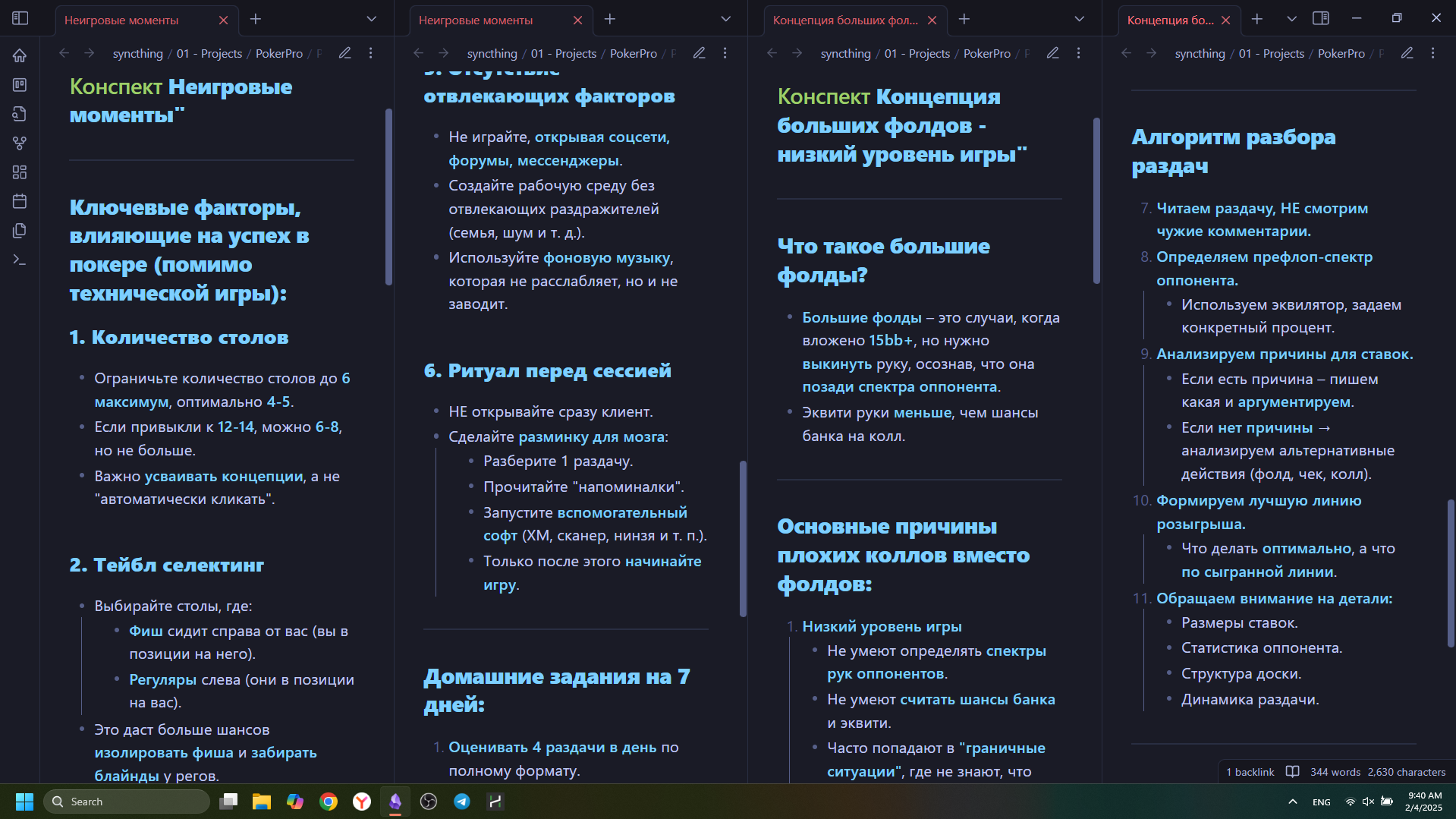Image resolution: width=1456 pixels, height=819 pixels.
Task: Go back in the Алгоритм разбора раздач pane
Action: click(1127, 53)
